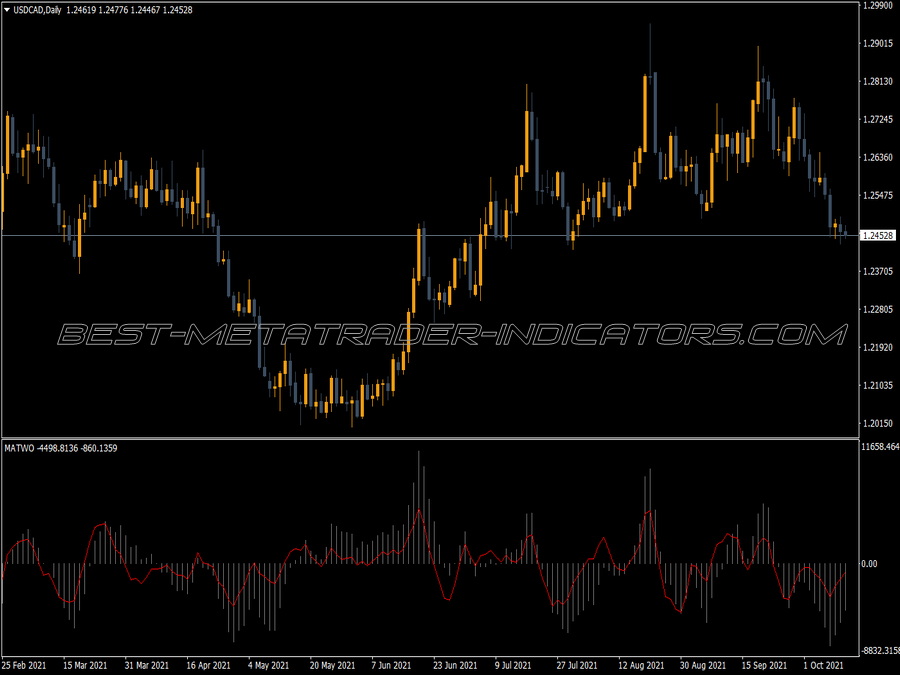Screen dimensions: 900x675
Task: Open the chart menu arrow beside USDCAD,Daily
Action: [x=7, y=10]
